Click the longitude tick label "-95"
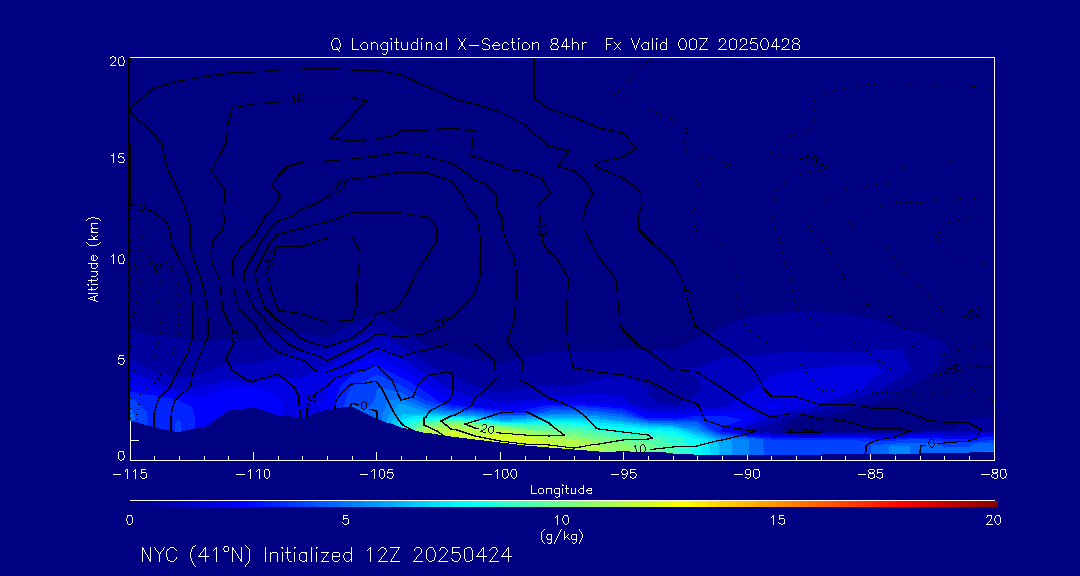Image resolution: width=1080 pixels, height=576 pixels. pyautogui.click(x=623, y=474)
